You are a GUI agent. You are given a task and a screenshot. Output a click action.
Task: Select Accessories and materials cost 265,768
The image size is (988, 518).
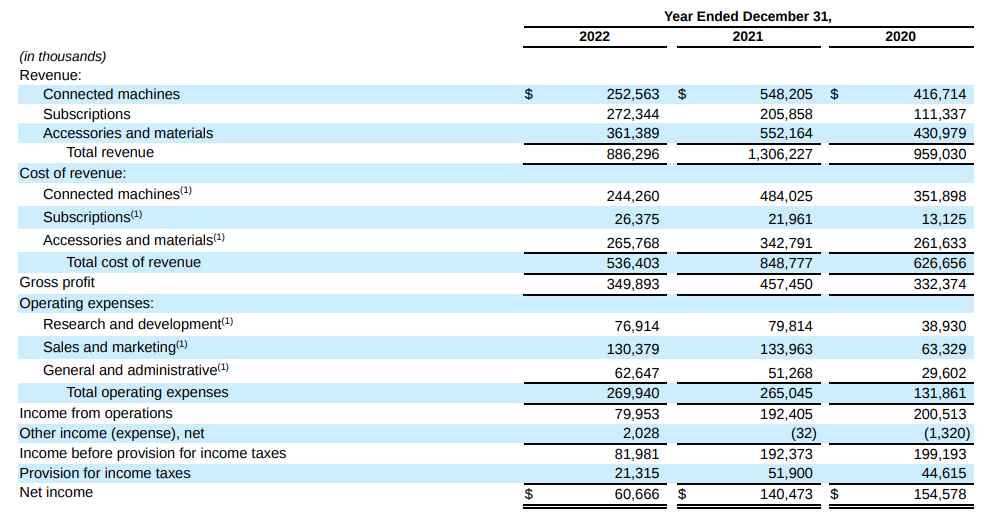pos(633,243)
